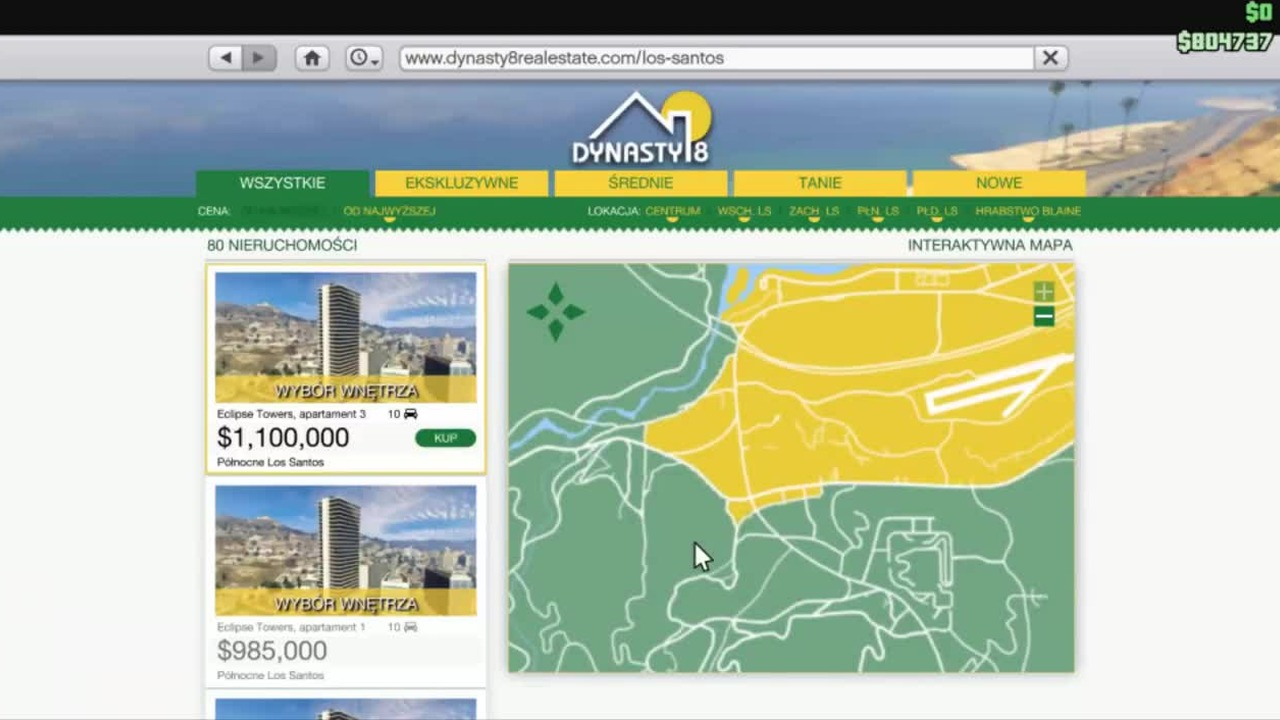Viewport: 1280px width, 720px height.
Task: Select the ŚREDNIE tab
Action: coord(640,183)
